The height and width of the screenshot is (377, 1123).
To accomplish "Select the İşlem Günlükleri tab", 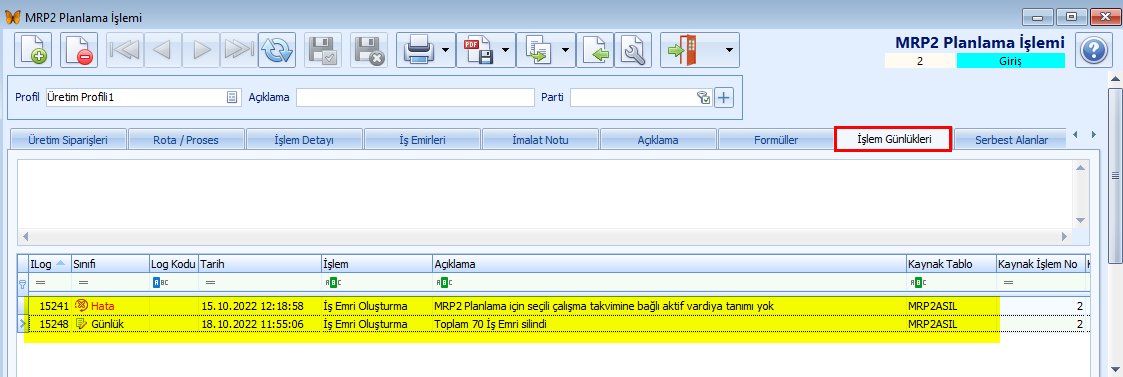I will (894, 139).
